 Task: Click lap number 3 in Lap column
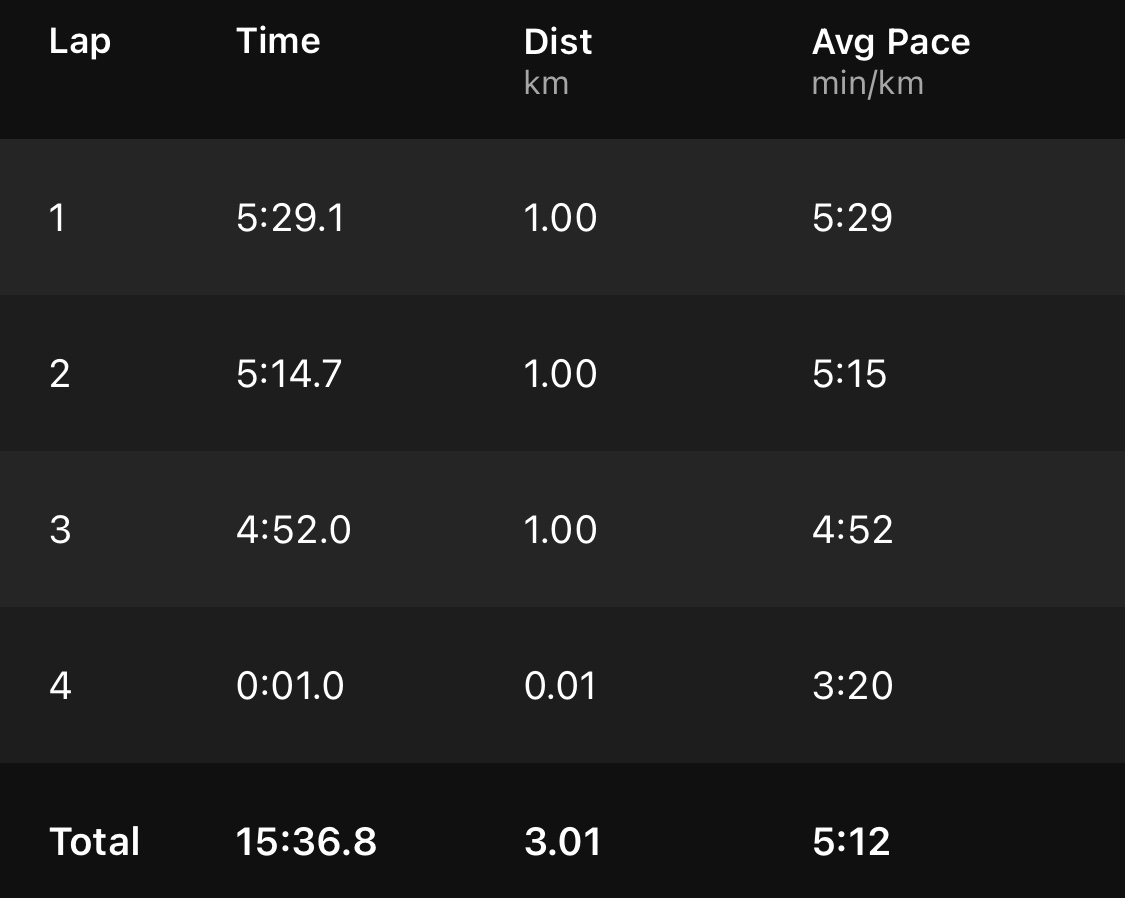60,530
